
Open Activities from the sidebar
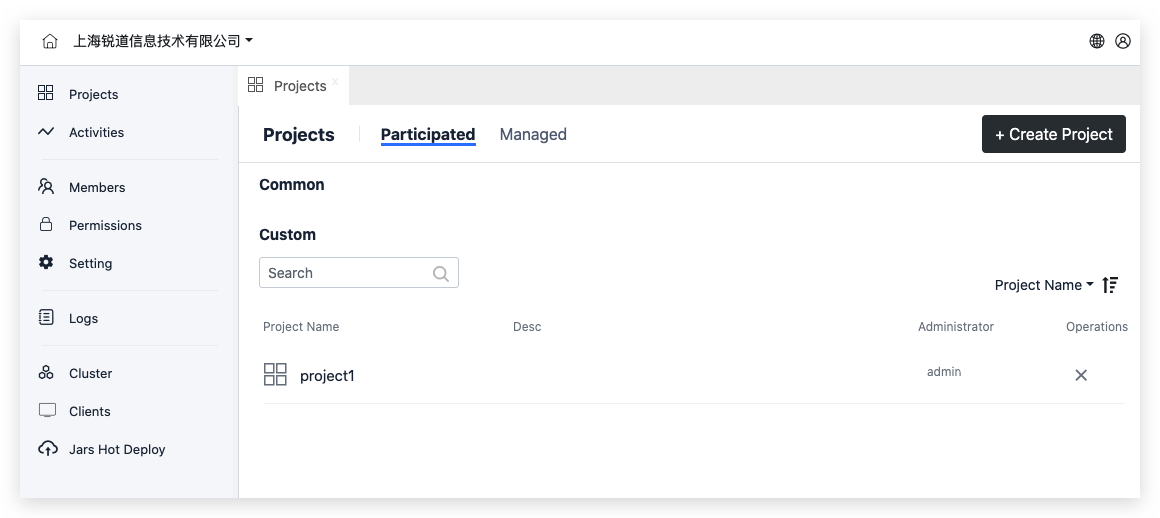click(95, 132)
